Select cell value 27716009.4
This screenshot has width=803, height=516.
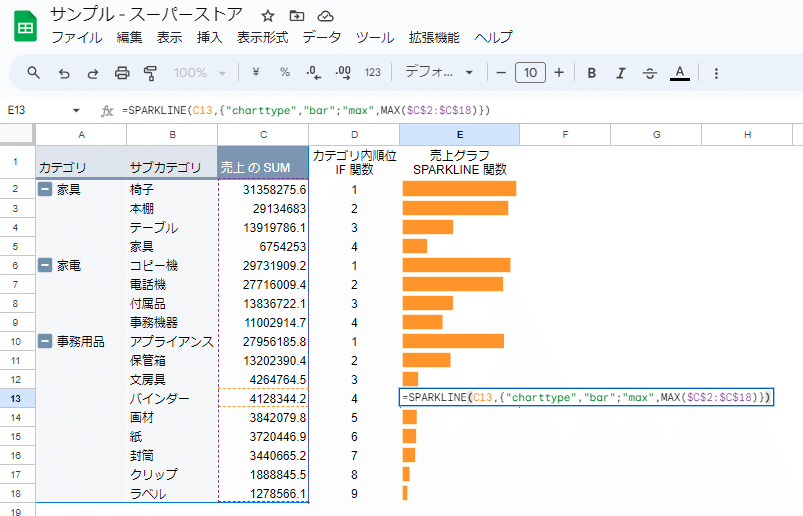[x=263, y=284]
